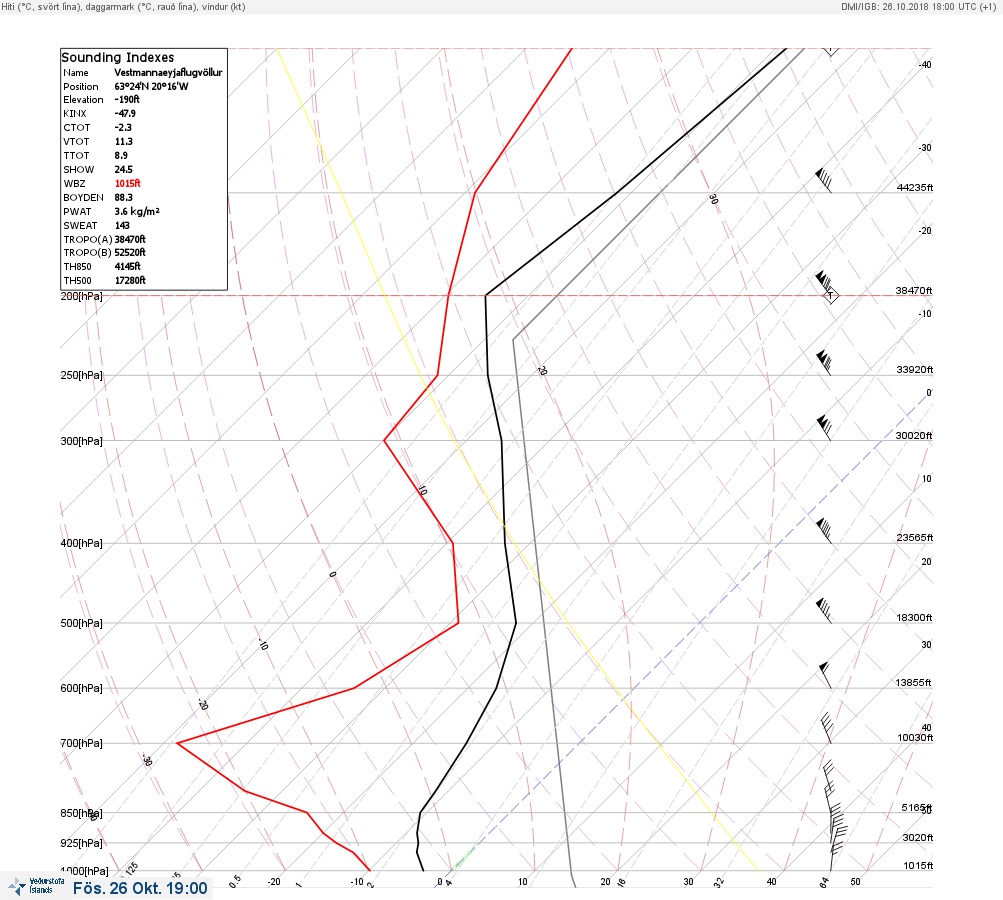The width and height of the screenshot is (1003, 900).
Task: Click the 10030ft height label
Action: point(915,738)
